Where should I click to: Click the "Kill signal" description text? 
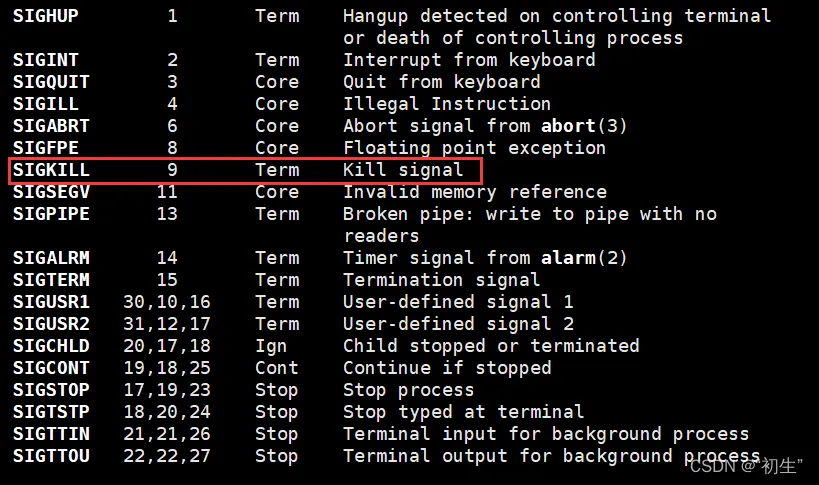click(x=403, y=170)
